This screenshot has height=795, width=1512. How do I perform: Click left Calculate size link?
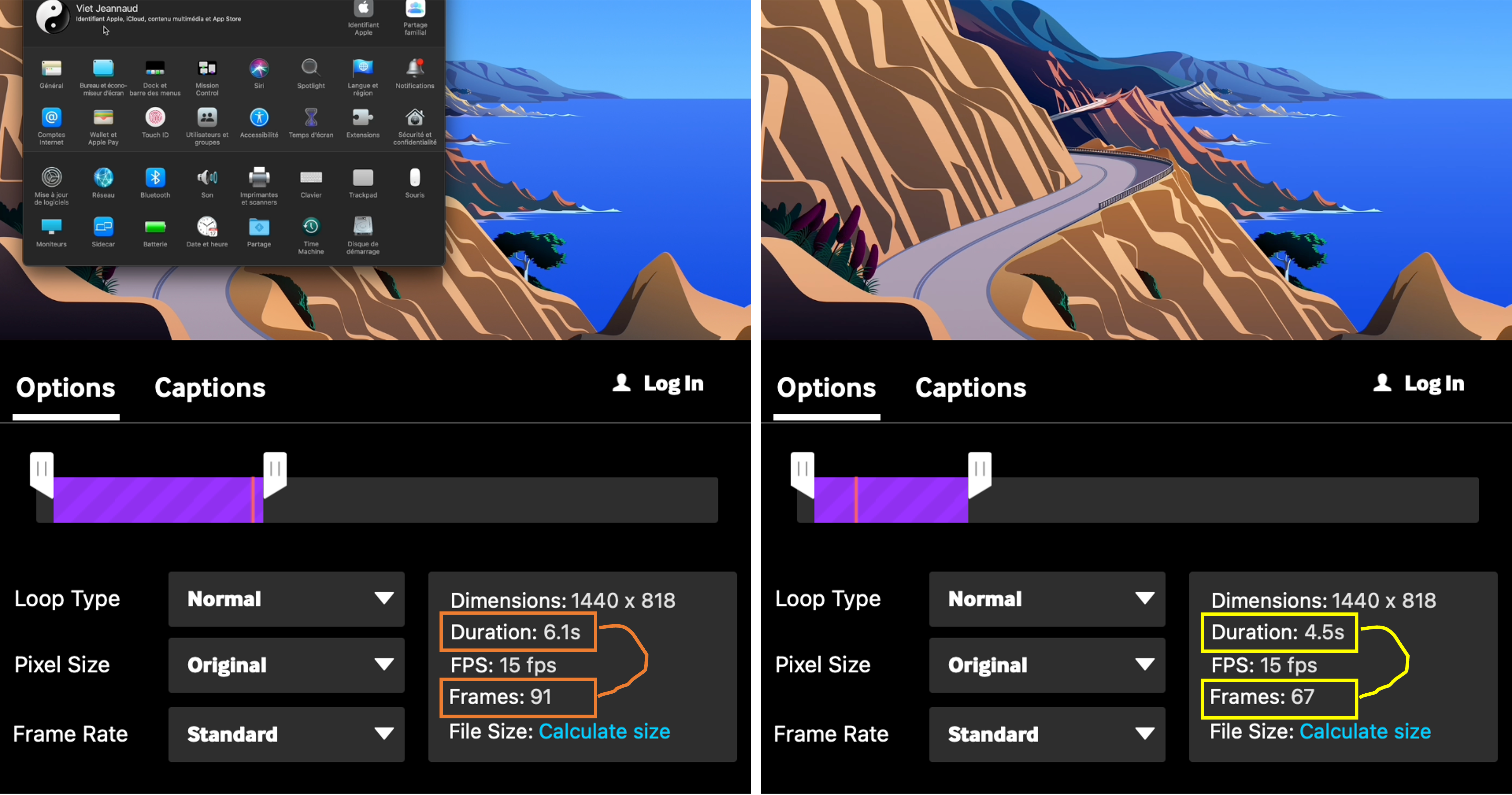tap(604, 732)
